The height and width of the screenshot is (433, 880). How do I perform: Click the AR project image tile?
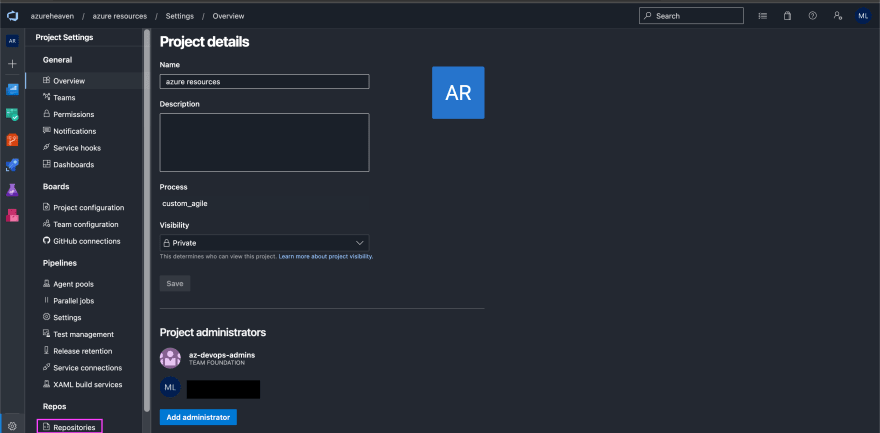458,93
